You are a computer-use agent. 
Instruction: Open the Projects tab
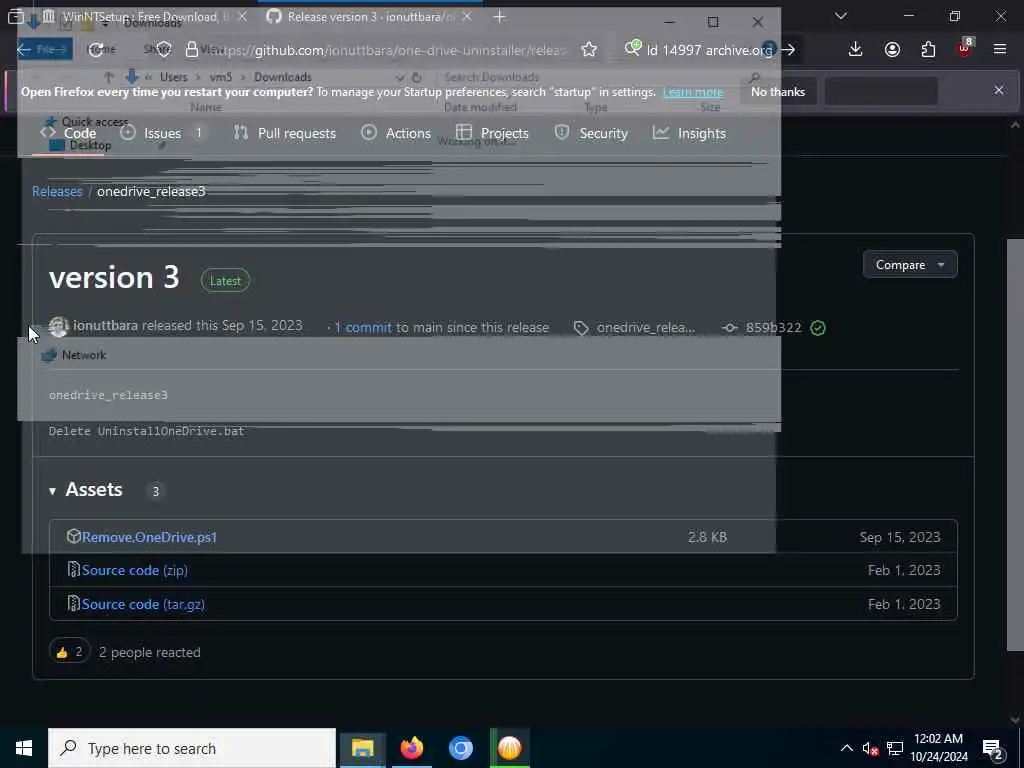point(492,133)
